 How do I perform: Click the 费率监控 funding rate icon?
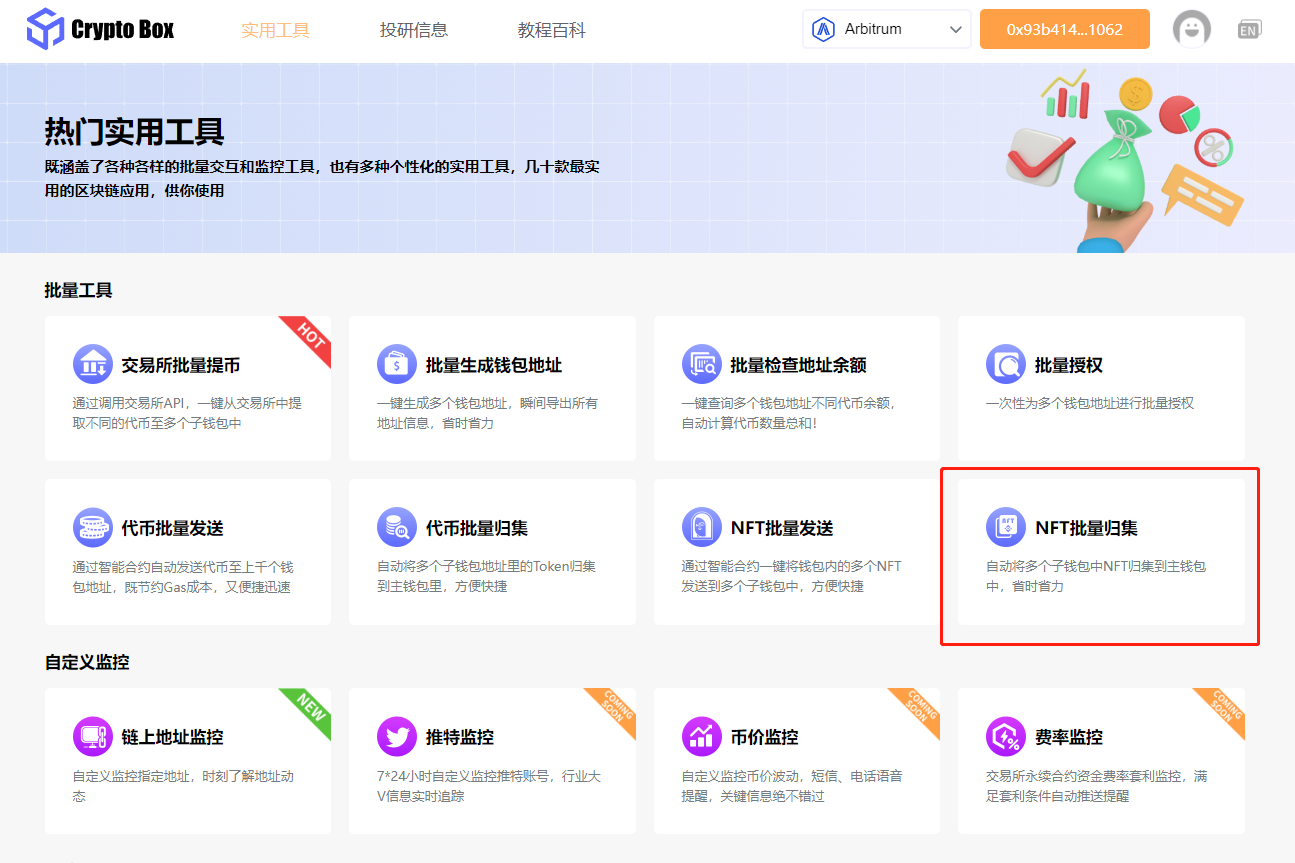[1005, 736]
